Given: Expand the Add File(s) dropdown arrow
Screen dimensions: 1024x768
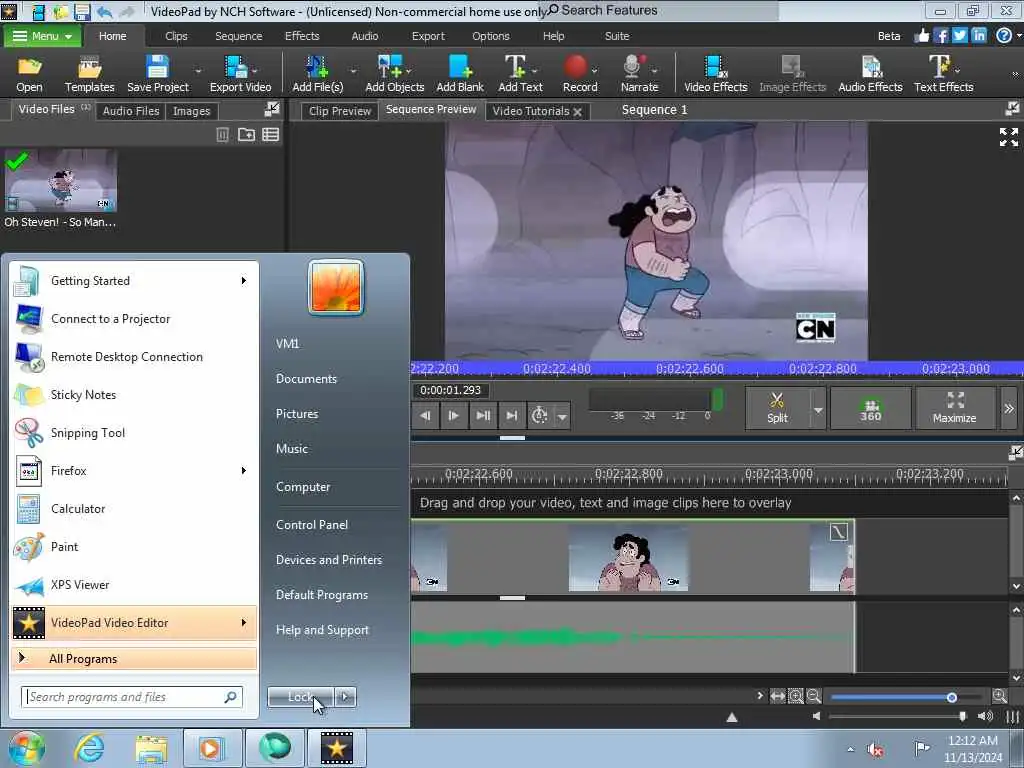Looking at the screenshot, I should [353, 71].
